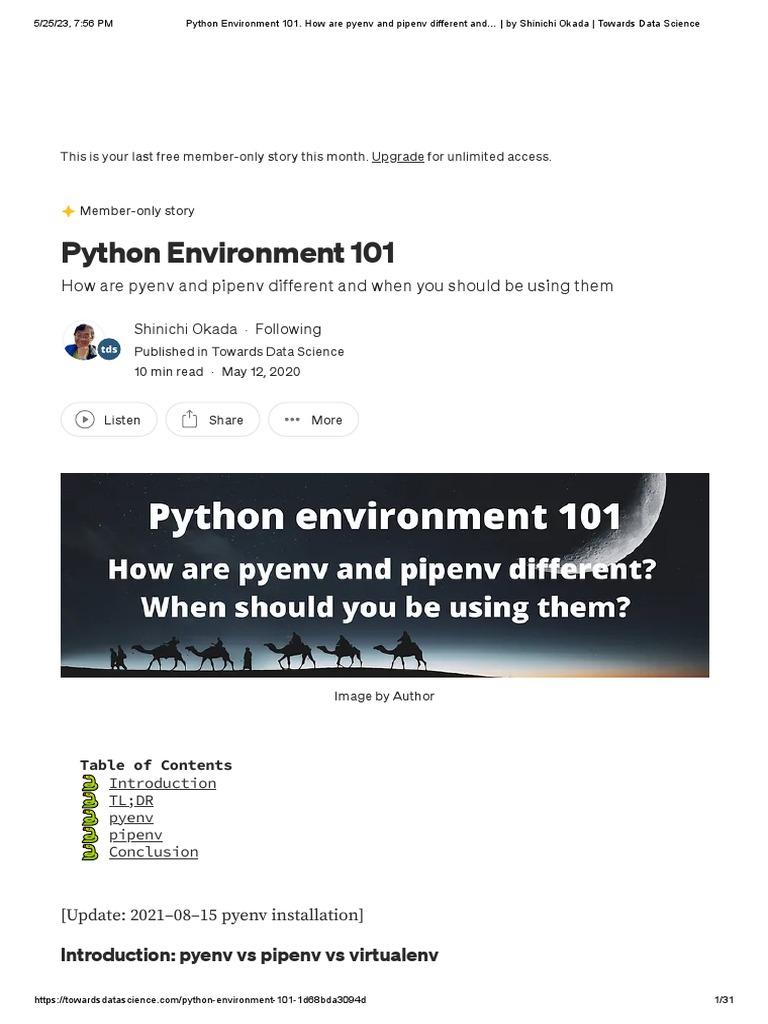
Task: Click the TDS publication badge
Action: pyautogui.click(x=109, y=349)
